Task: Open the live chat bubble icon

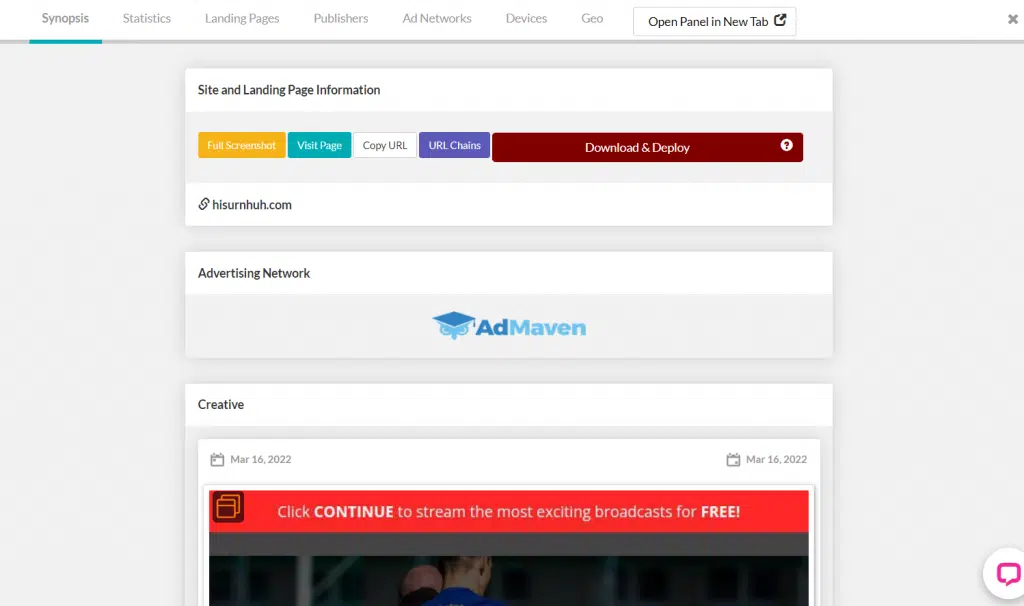Action: [x=1005, y=574]
